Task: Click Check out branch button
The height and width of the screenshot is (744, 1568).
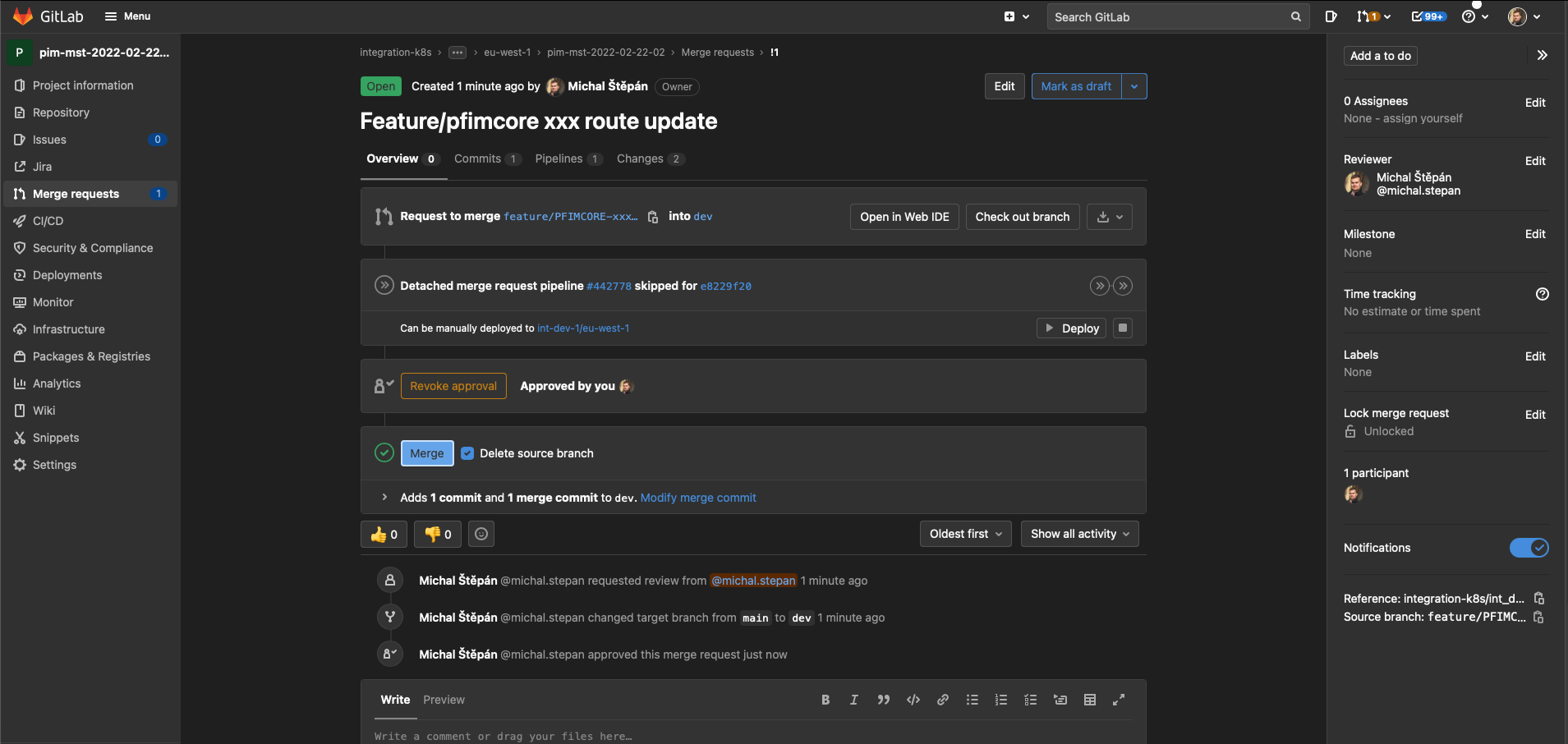Action: (1023, 217)
